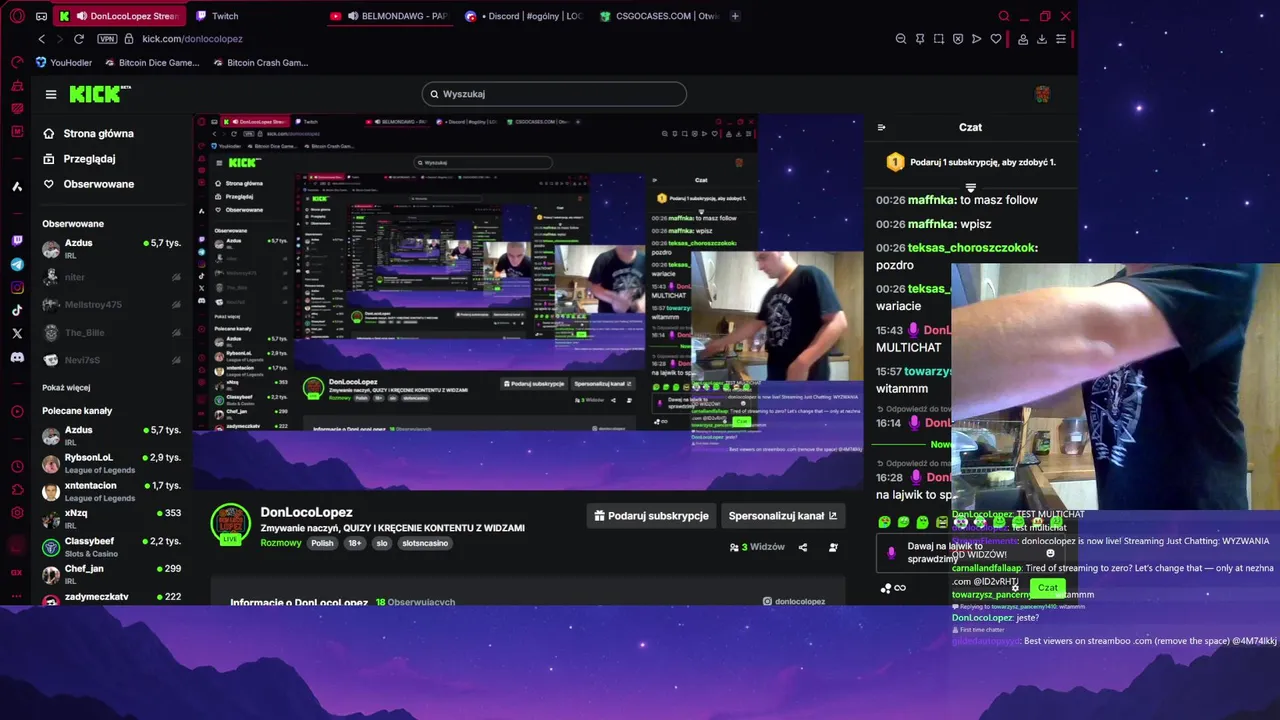The height and width of the screenshot is (720, 1280).
Task: Add page to bookmarks with heart icon
Action: click(x=996, y=39)
